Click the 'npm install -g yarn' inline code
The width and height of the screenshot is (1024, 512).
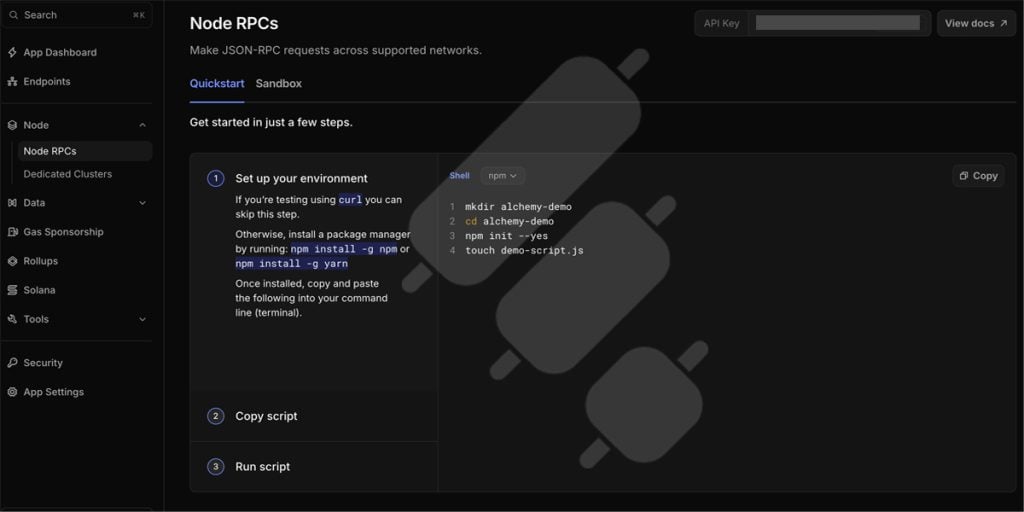coord(291,264)
